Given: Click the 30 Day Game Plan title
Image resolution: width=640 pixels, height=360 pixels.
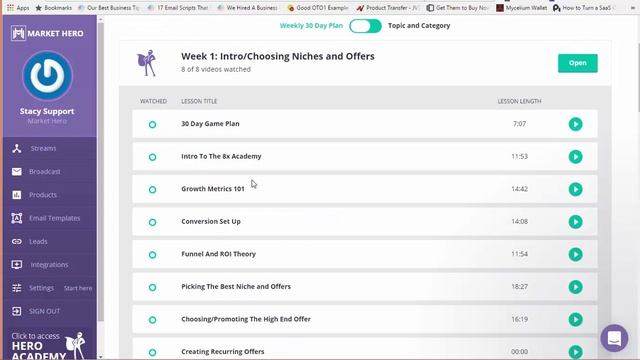Looking at the screenshot, I should [x=210, y=124].
